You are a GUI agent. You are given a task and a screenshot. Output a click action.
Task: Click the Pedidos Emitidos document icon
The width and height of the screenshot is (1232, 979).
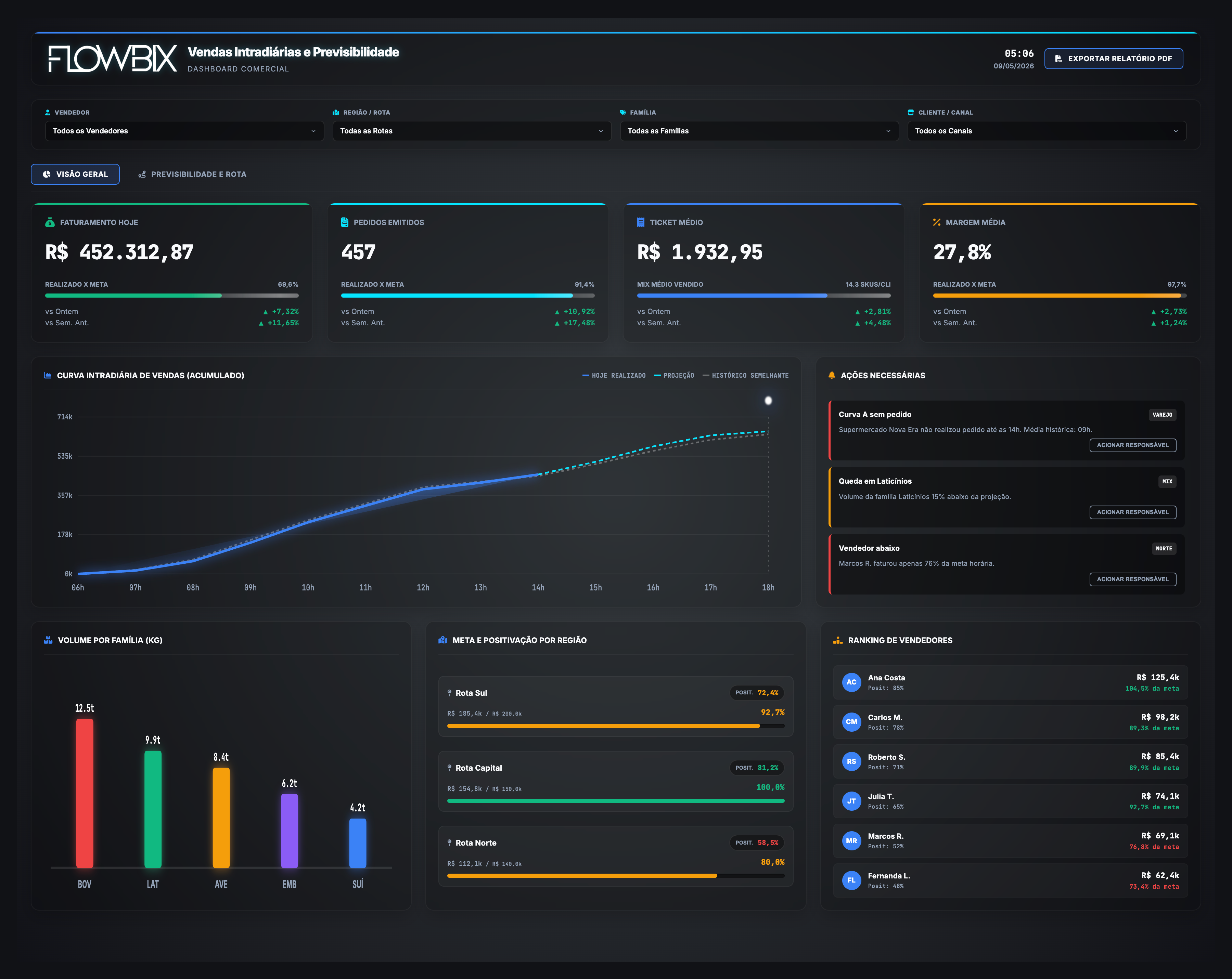[345, 222]
